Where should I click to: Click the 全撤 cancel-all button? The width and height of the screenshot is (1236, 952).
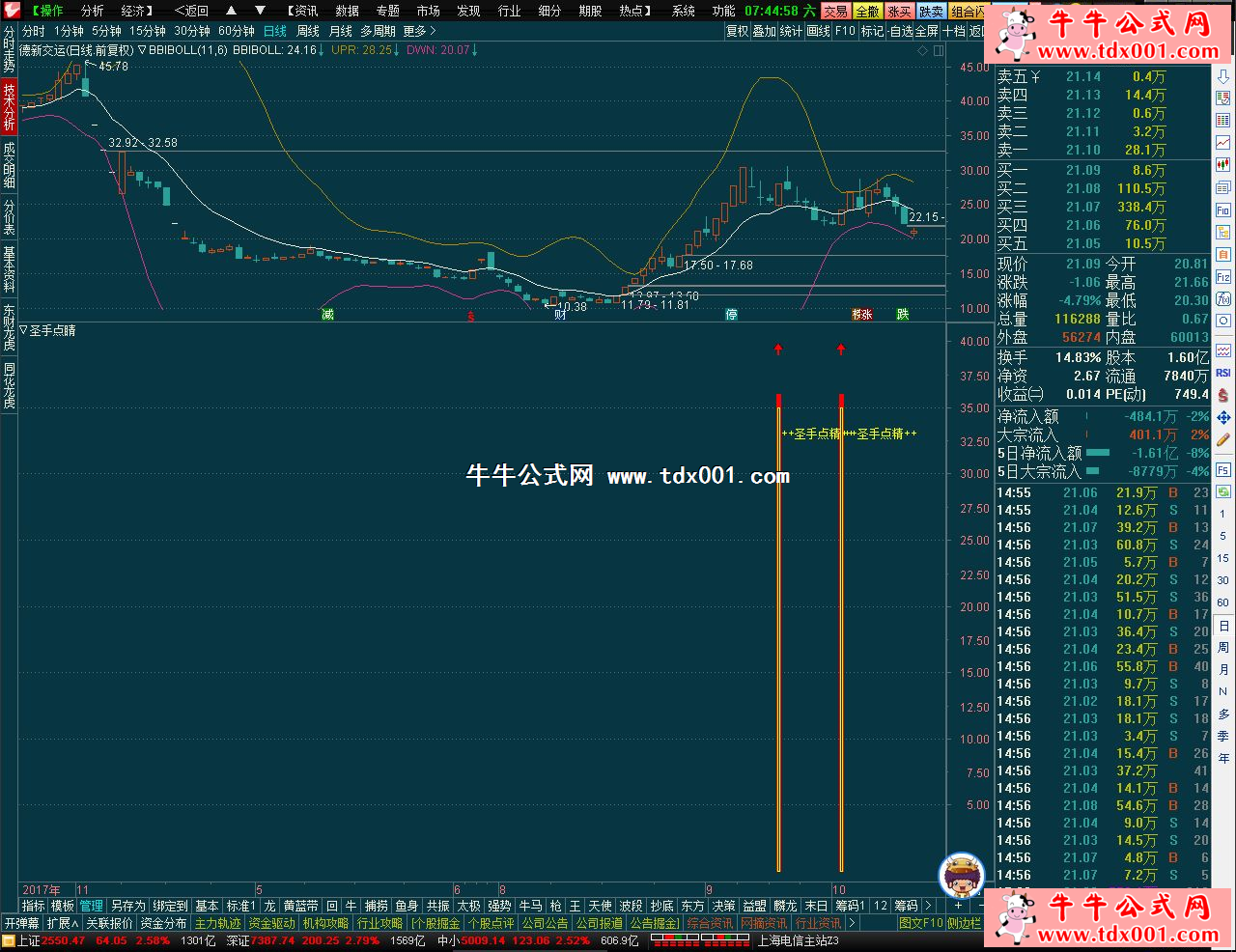click(x=868, y=11)
